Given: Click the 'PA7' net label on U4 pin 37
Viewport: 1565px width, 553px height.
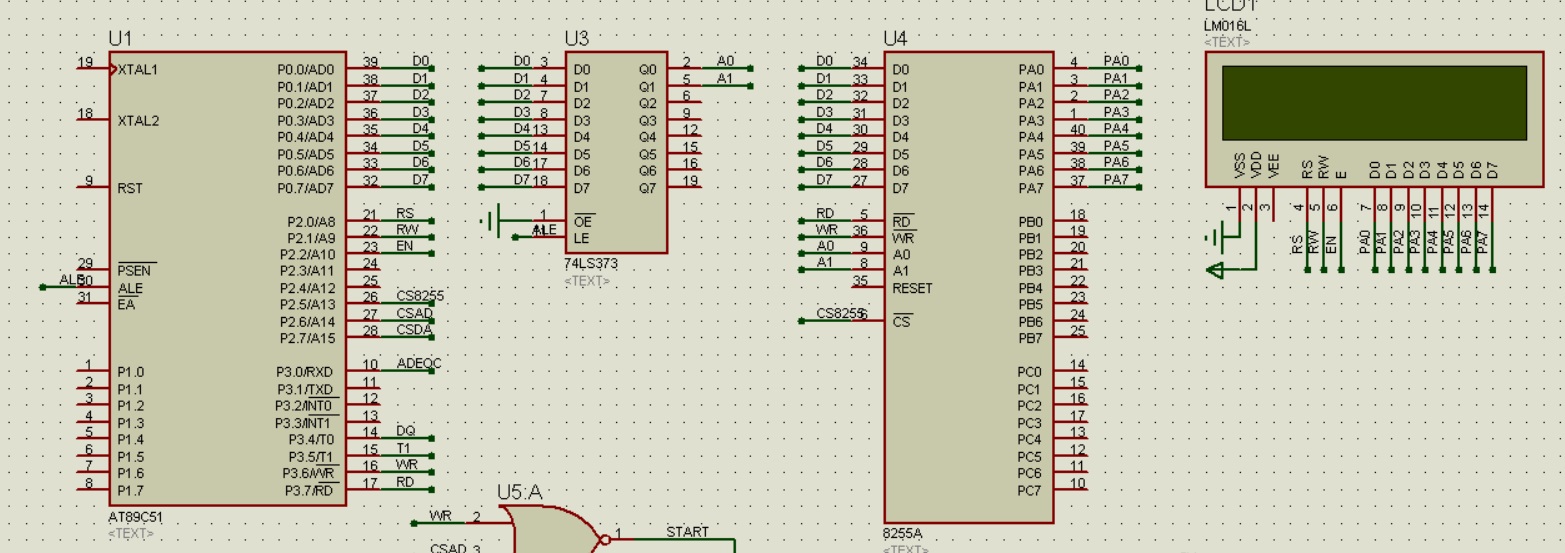Looking at the screenshot, I should (x=1116, y=180).
